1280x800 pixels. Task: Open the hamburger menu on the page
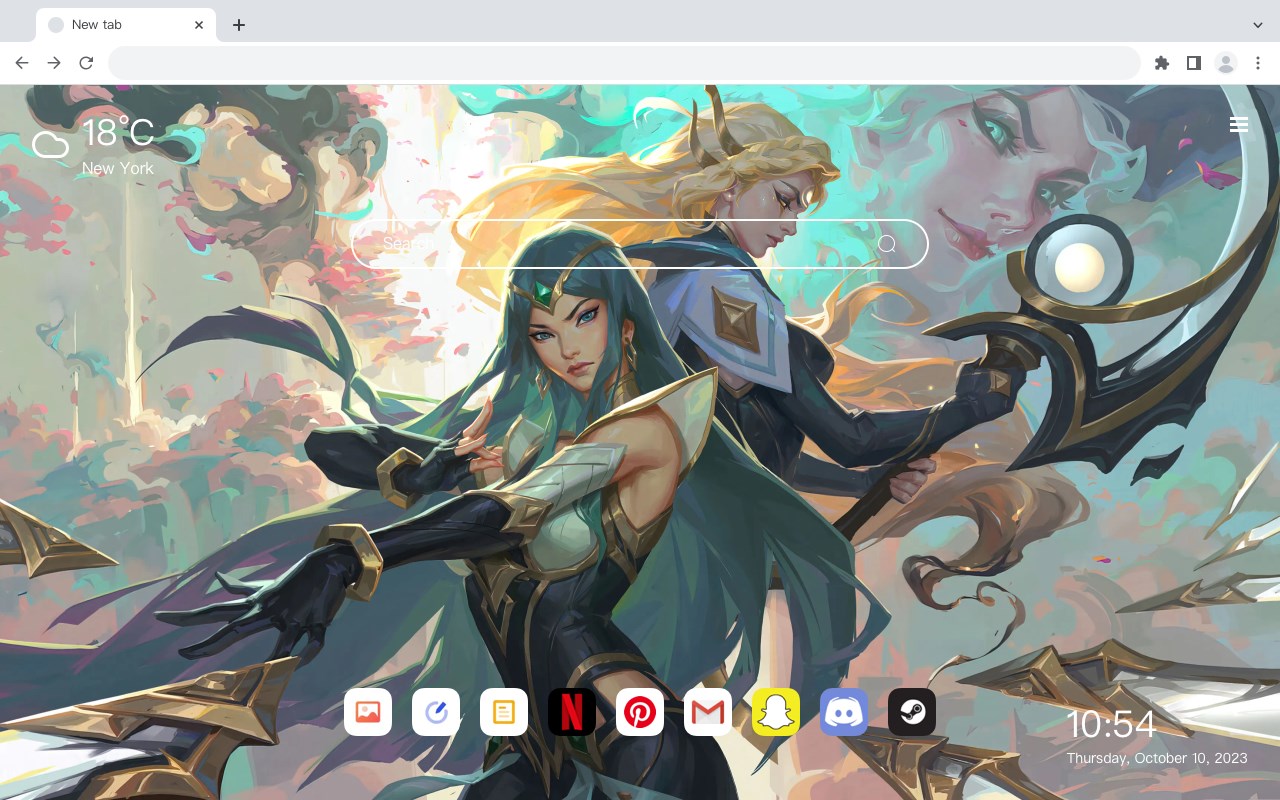(x=1239, y=125)
